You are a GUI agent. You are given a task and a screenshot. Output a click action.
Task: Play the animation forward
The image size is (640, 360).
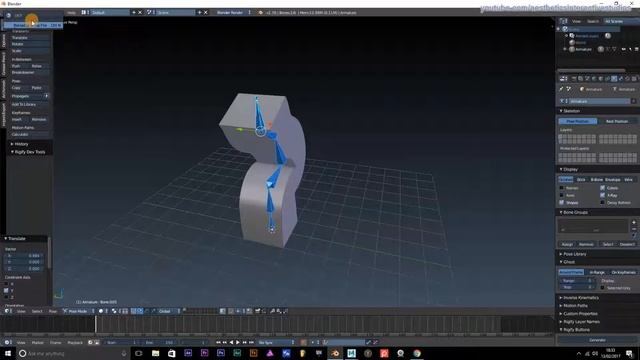click(x=238, y=342)
